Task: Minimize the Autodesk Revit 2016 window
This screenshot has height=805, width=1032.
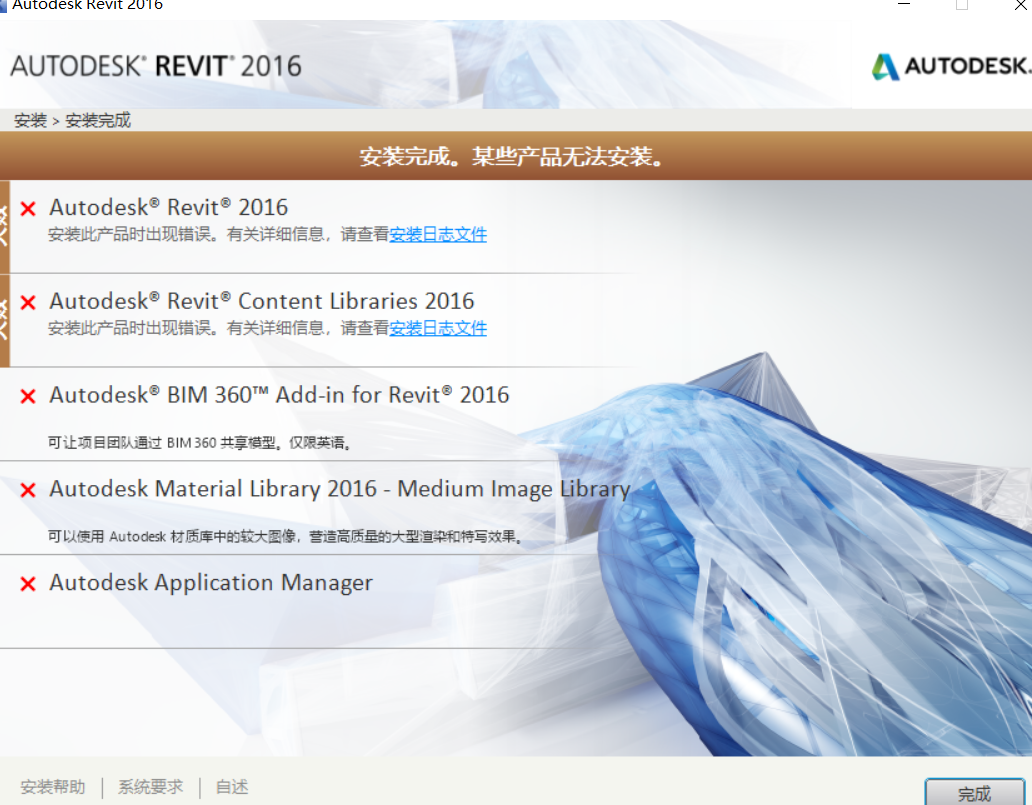Action: click(904, 5)
